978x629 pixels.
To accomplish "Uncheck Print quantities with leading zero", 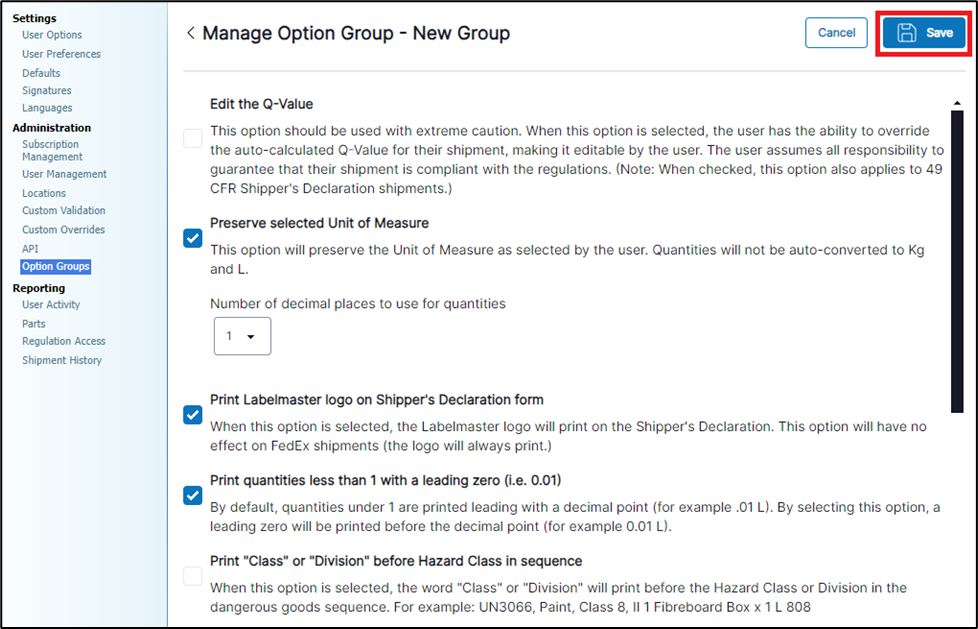I will (193, 495).
